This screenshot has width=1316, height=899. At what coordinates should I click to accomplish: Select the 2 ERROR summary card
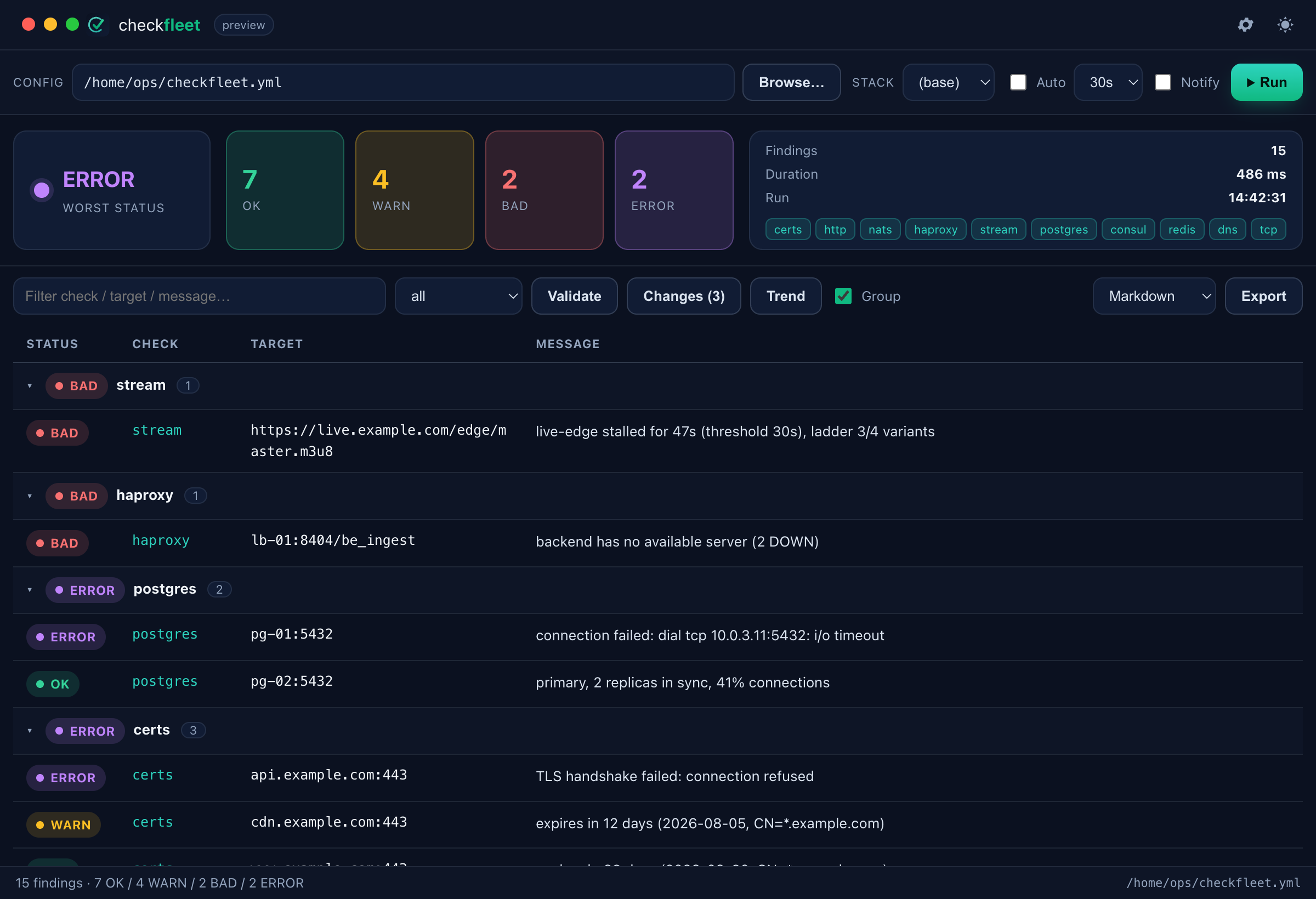tap(674, 190)
